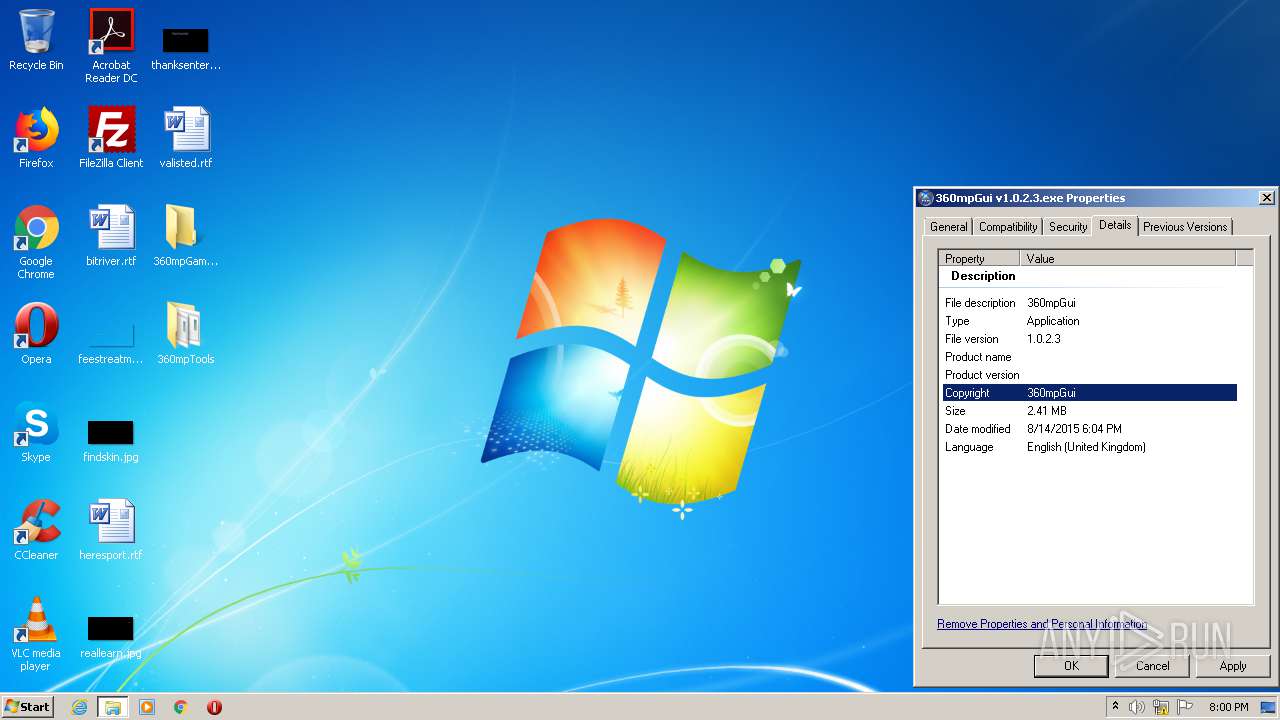Screen dimensions: 1280x720
Task: Close the 360mpGui Properties dialog
Action: (1266, 198)
